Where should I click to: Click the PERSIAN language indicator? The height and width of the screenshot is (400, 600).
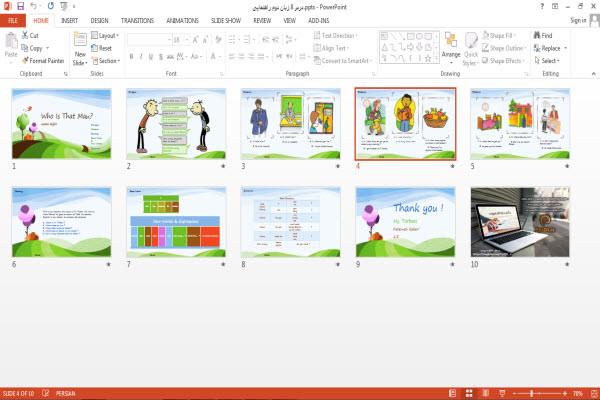(65, 393)
